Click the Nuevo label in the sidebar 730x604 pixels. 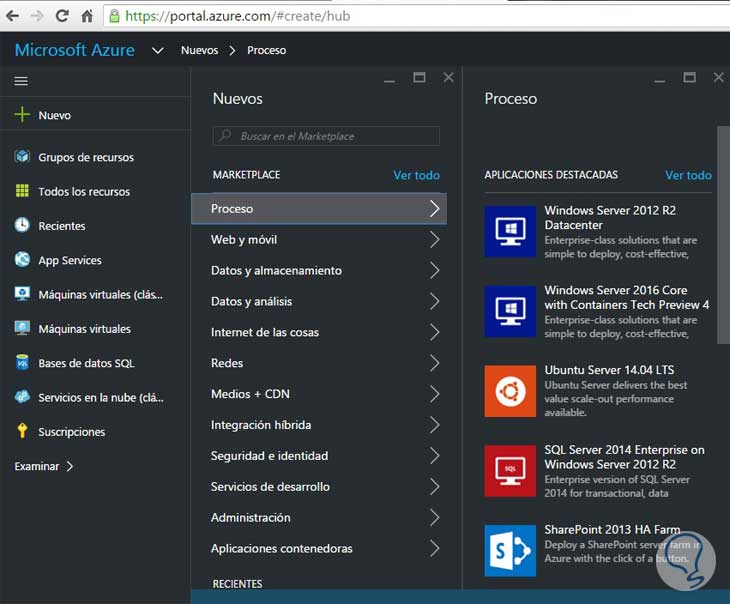(x=54, y=115)
